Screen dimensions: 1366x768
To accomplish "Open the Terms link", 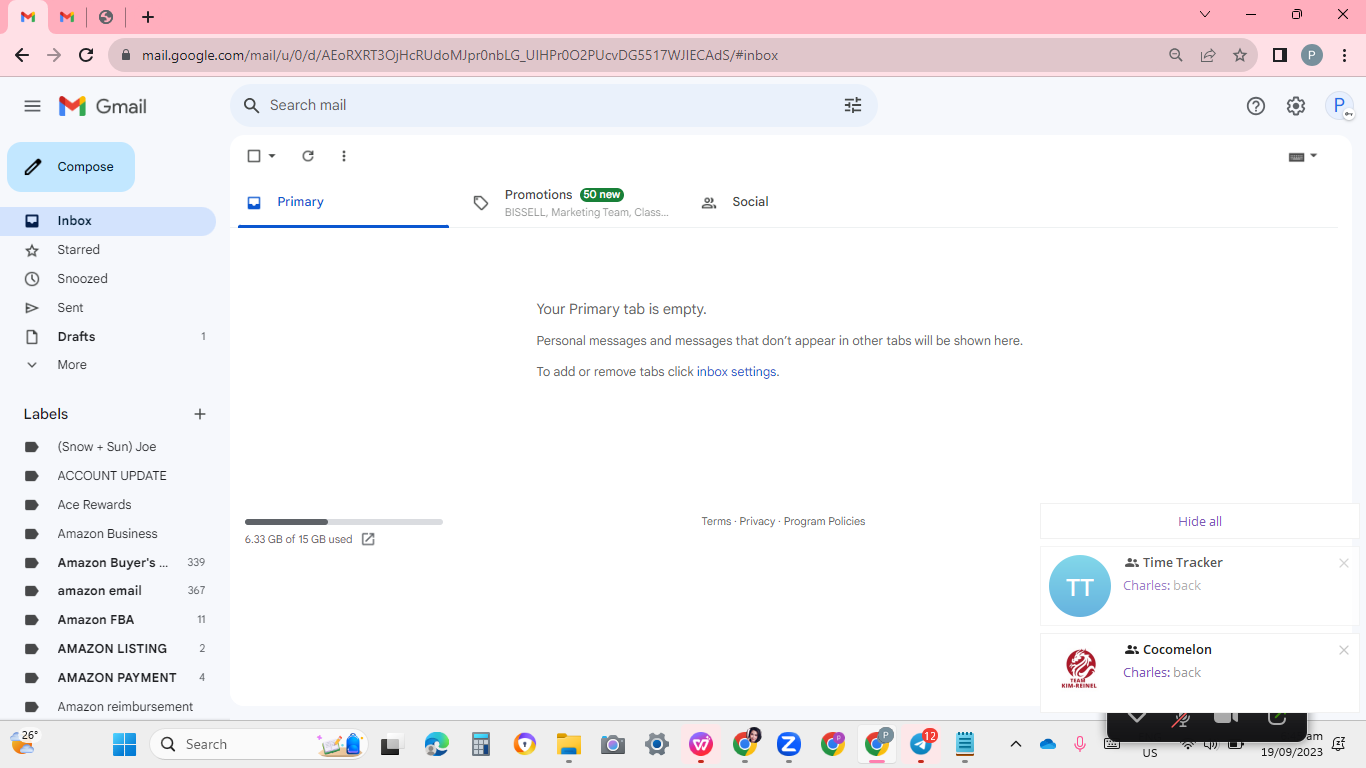I will [716, 522].
